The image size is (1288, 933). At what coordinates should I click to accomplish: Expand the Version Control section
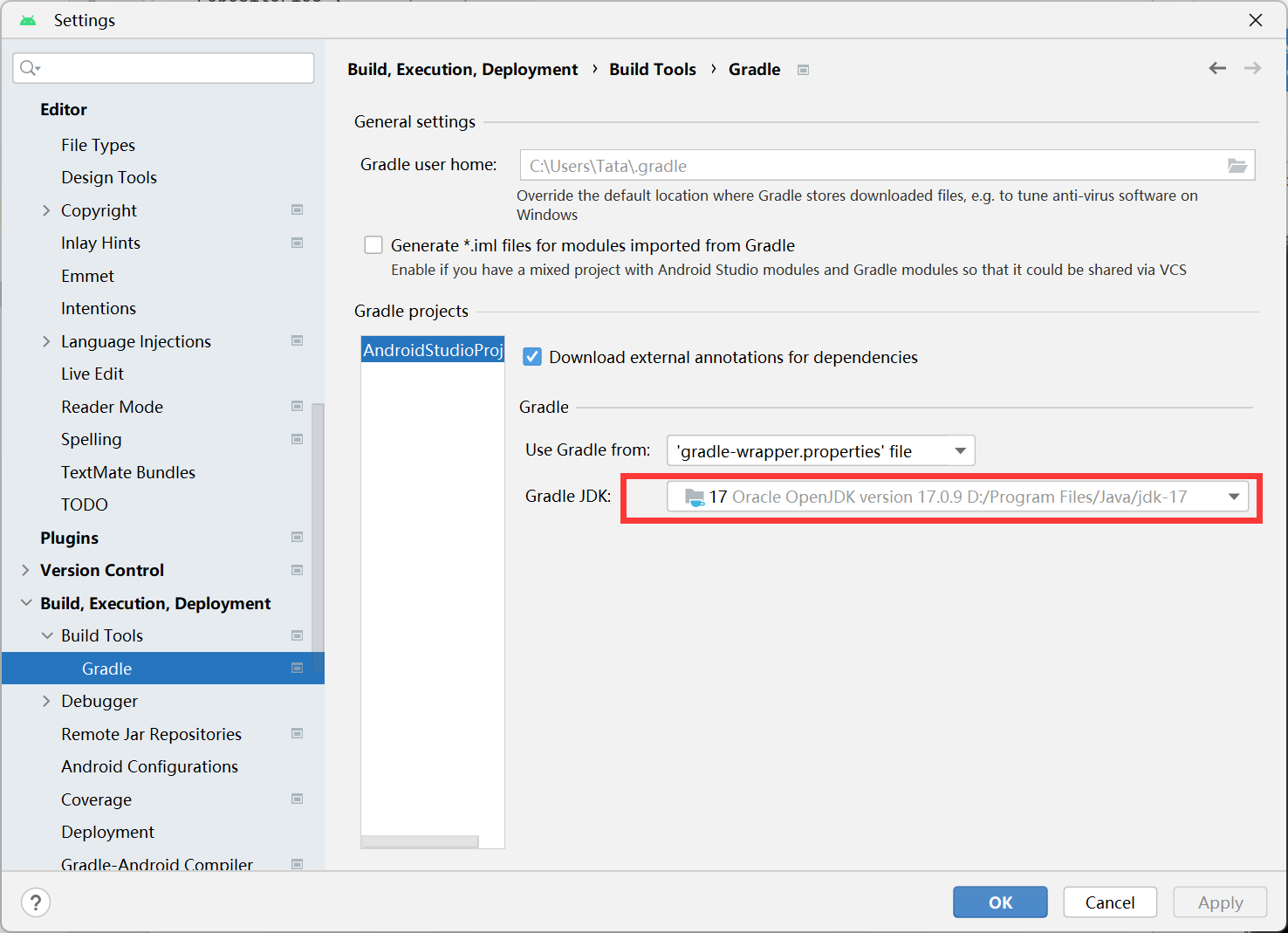25,570
